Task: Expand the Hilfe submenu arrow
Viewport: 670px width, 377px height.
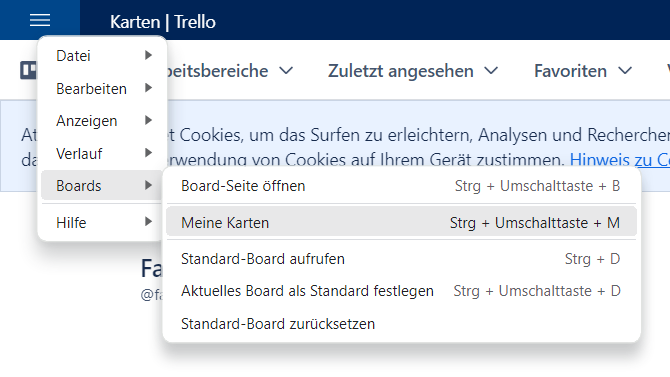Action: tap(148, 221)
